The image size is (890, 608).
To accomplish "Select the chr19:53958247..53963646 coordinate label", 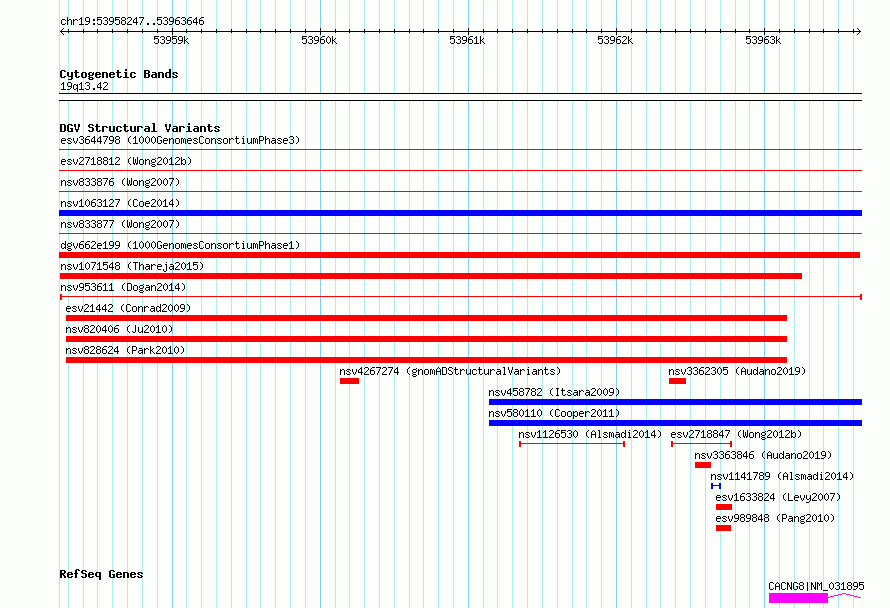I will tap(132, 22).
